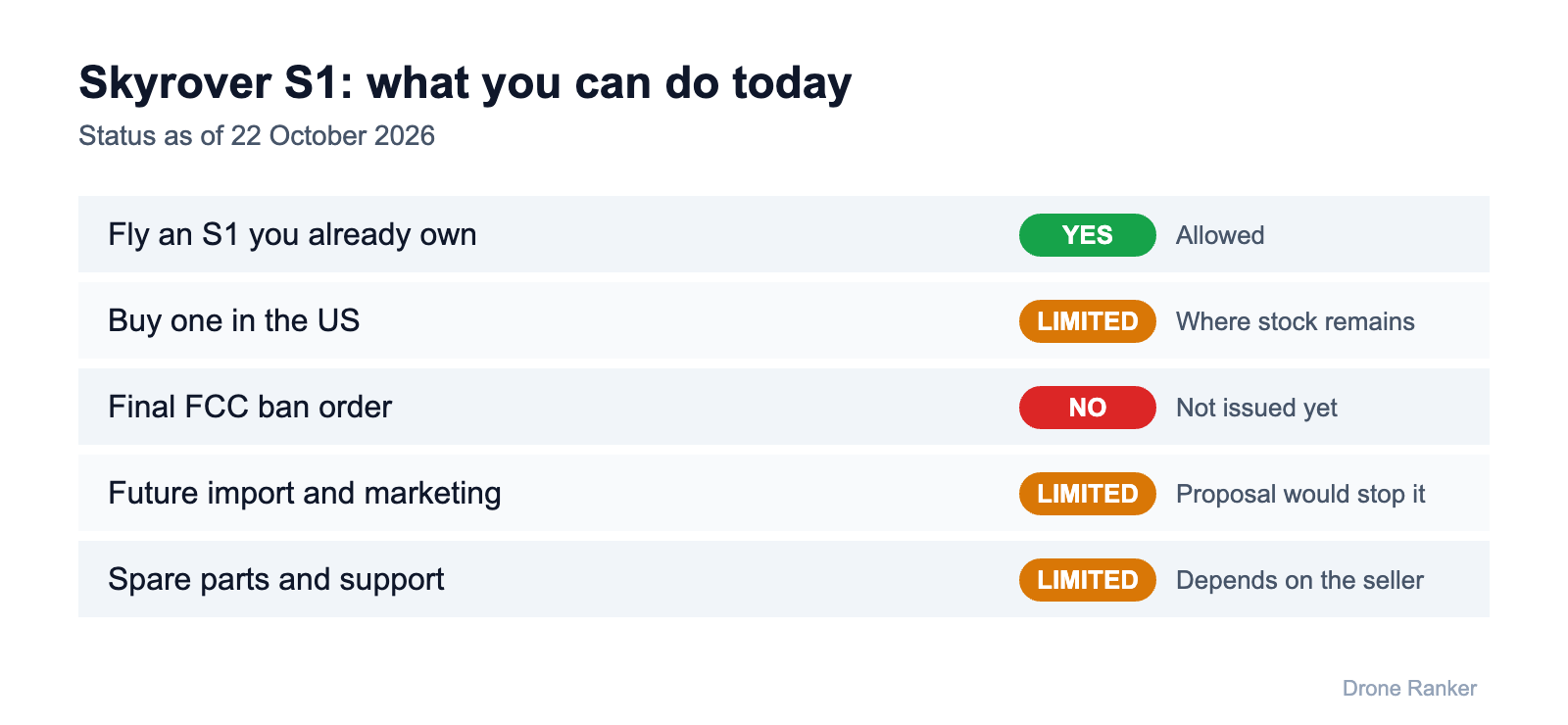Click the Proposal would stop it note

[x=1300, y=494]
